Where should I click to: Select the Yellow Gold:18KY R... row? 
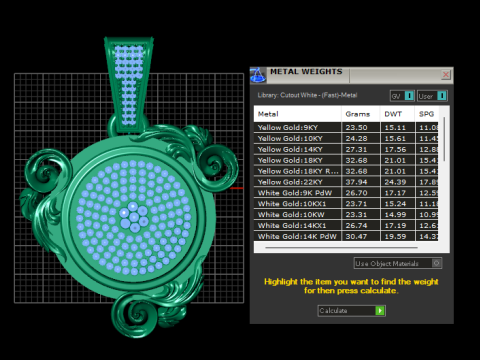click(x=346, y=171)
